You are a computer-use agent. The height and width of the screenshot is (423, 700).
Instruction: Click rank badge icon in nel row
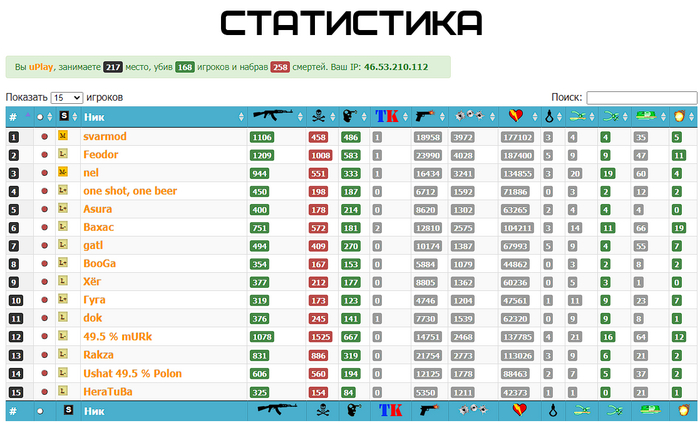(x=62, y=172)
